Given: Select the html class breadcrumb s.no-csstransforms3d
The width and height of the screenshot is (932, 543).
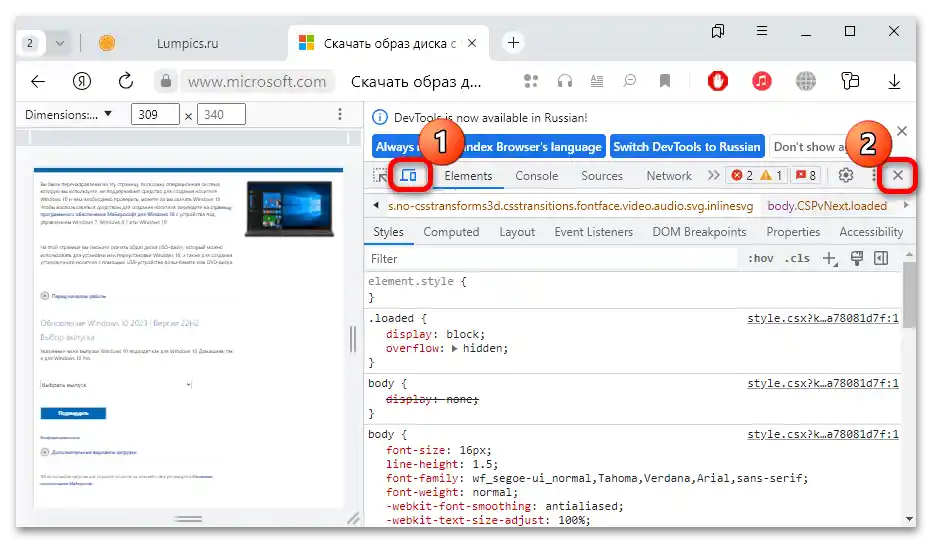Looking at the screenshot, I should pyautogui.click(x=570, y=206).
